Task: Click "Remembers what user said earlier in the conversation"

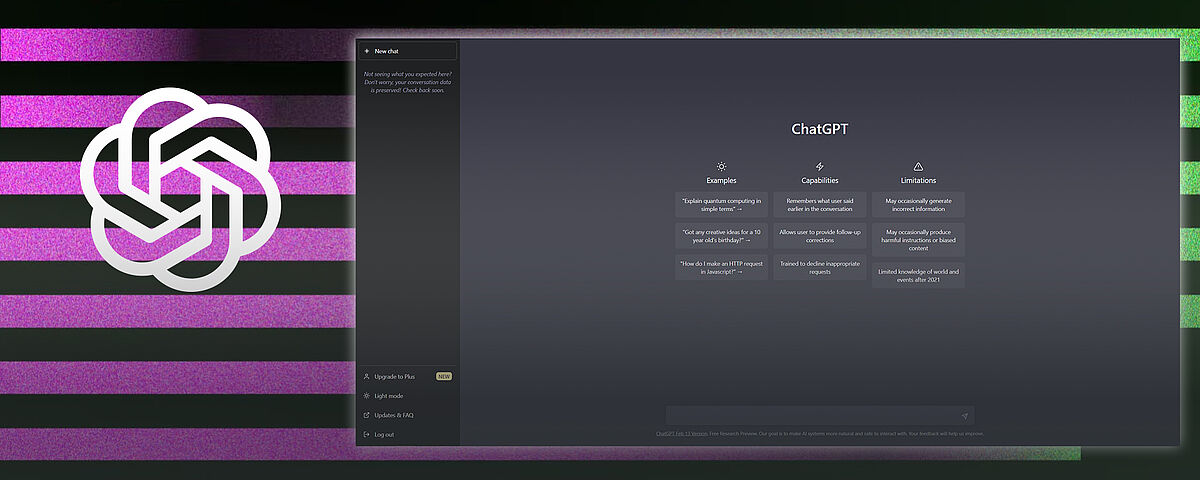Action: pyautogui.click(x=820, y=205)
